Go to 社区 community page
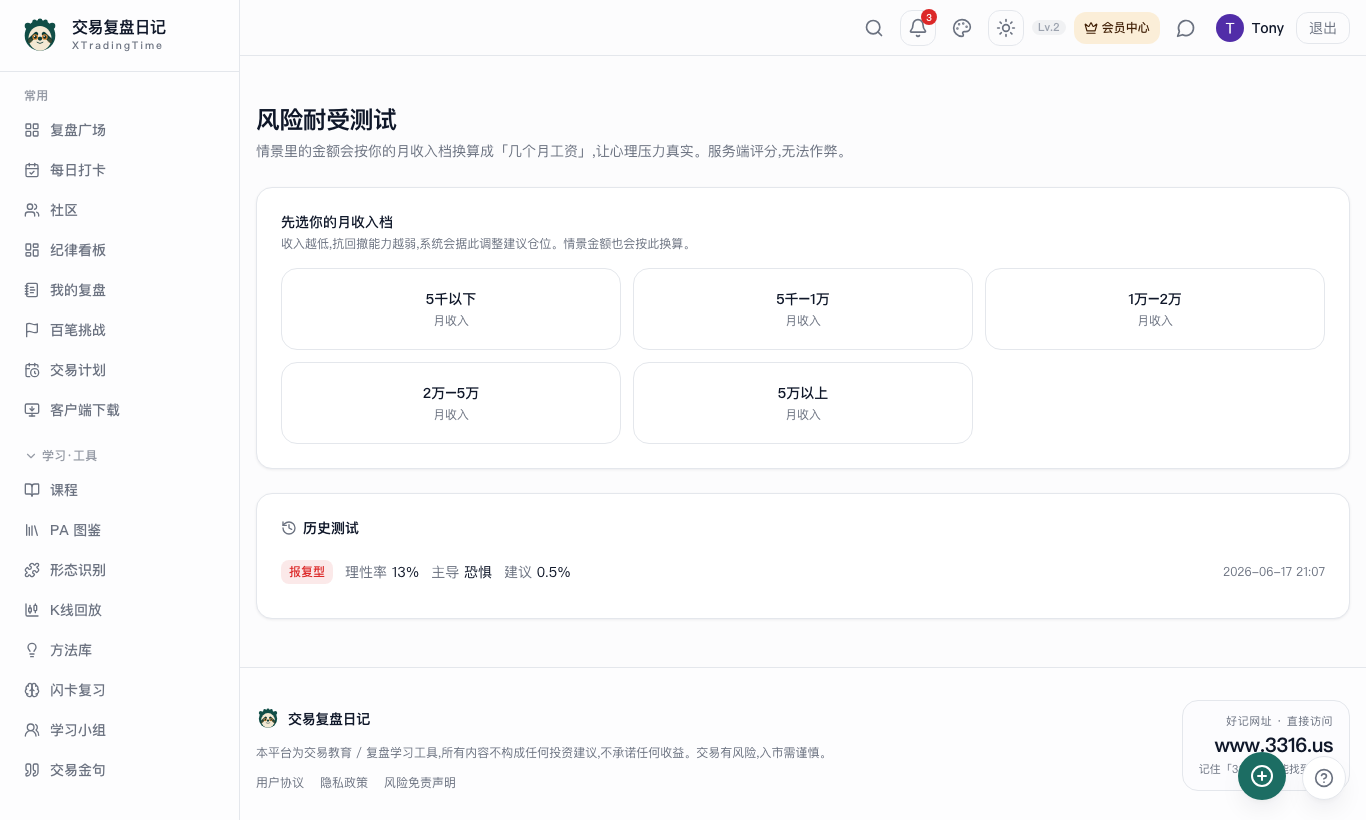This screenshot has height=820, width=1366. [x=119, y=210]
